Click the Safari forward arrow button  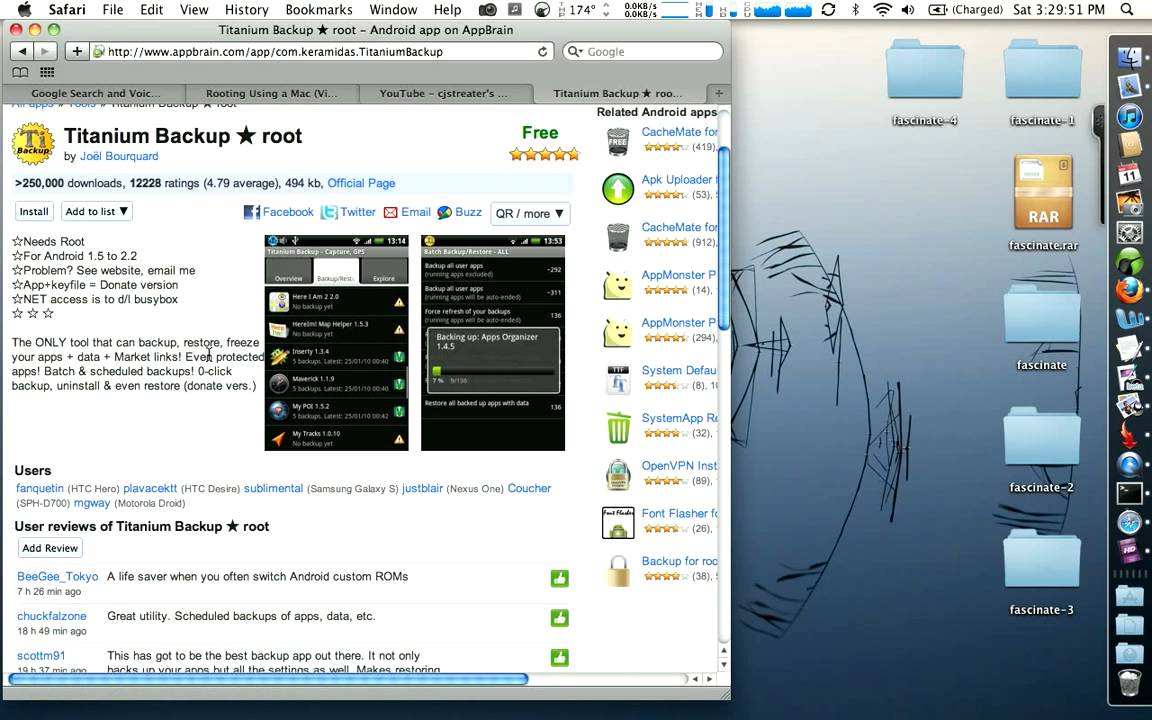pyautogui.click(x=46, y=51)
